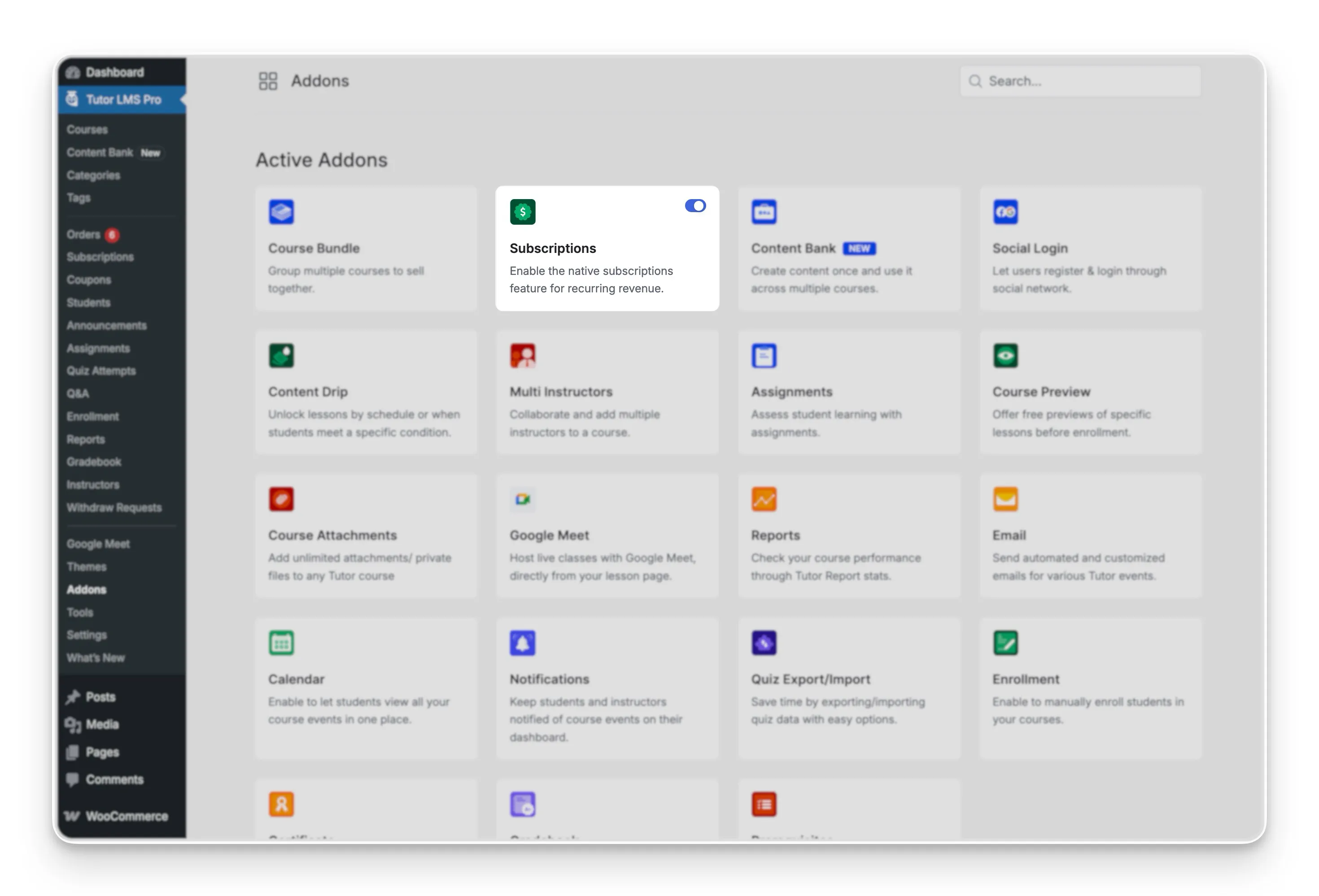
Task: Click the Content Drip addon icon
Action: point(281,355)
